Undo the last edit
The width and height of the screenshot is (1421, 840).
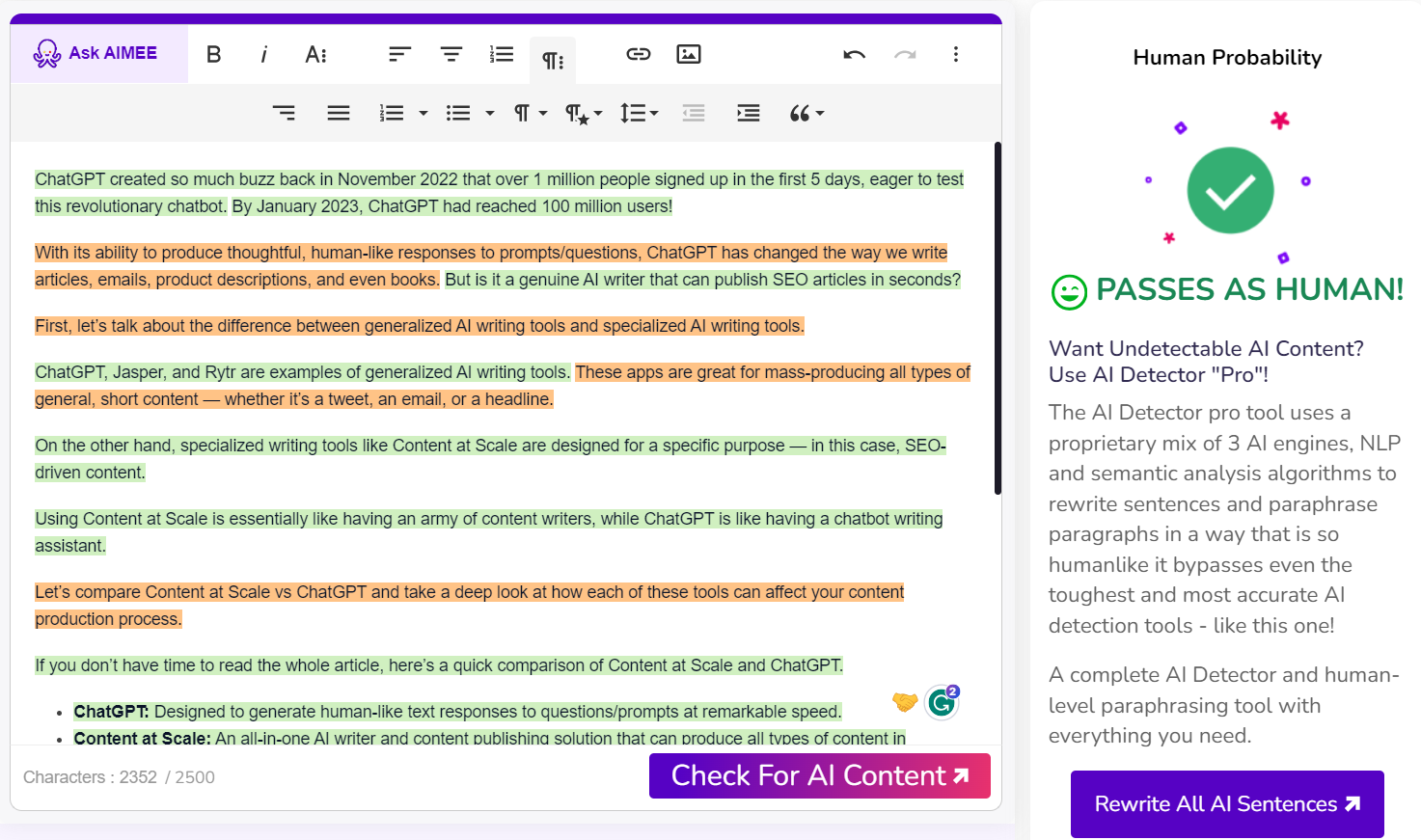click(854, 55)
